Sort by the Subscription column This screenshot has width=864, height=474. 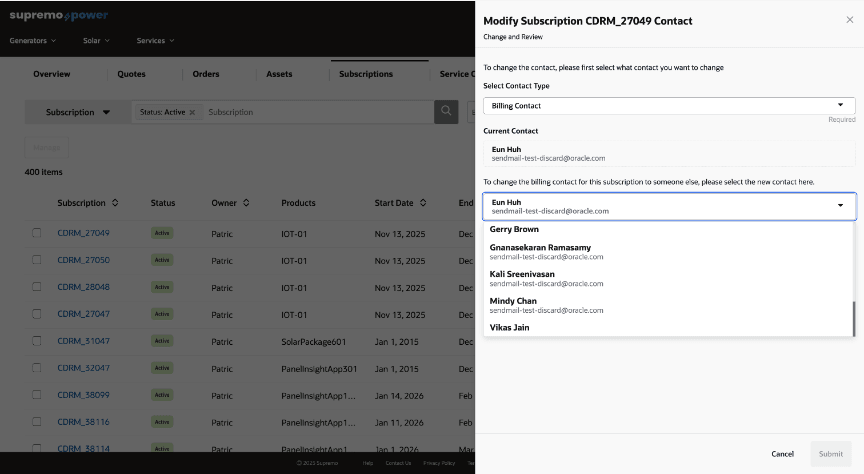pyautogui.click(x=115, y=203)
